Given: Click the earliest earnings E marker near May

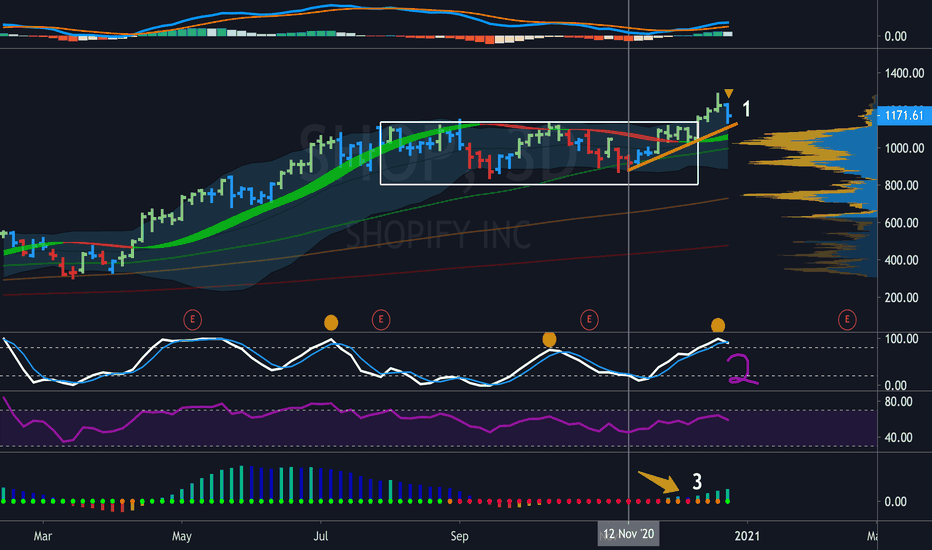Looking at the screenshot, I should pos(193,320).
